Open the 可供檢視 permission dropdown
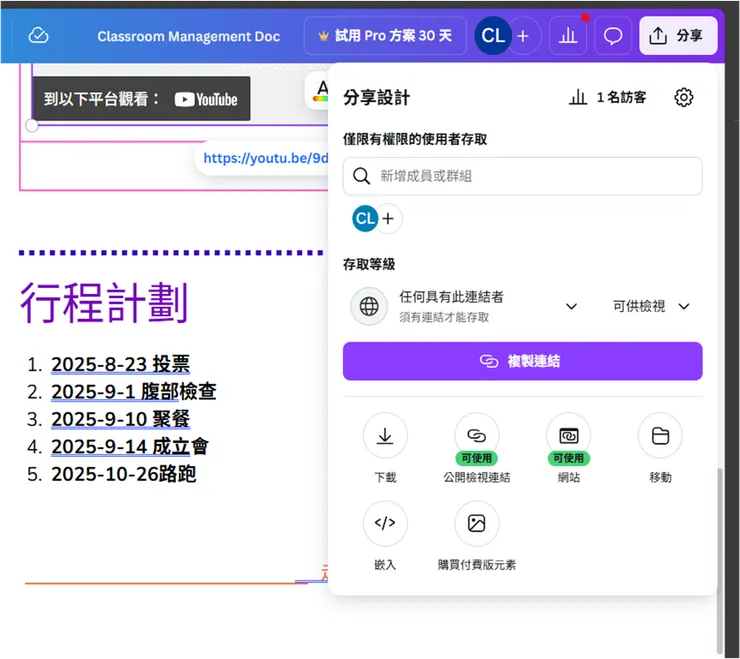Screen dimensions: 740x659 tap(651, 306)
